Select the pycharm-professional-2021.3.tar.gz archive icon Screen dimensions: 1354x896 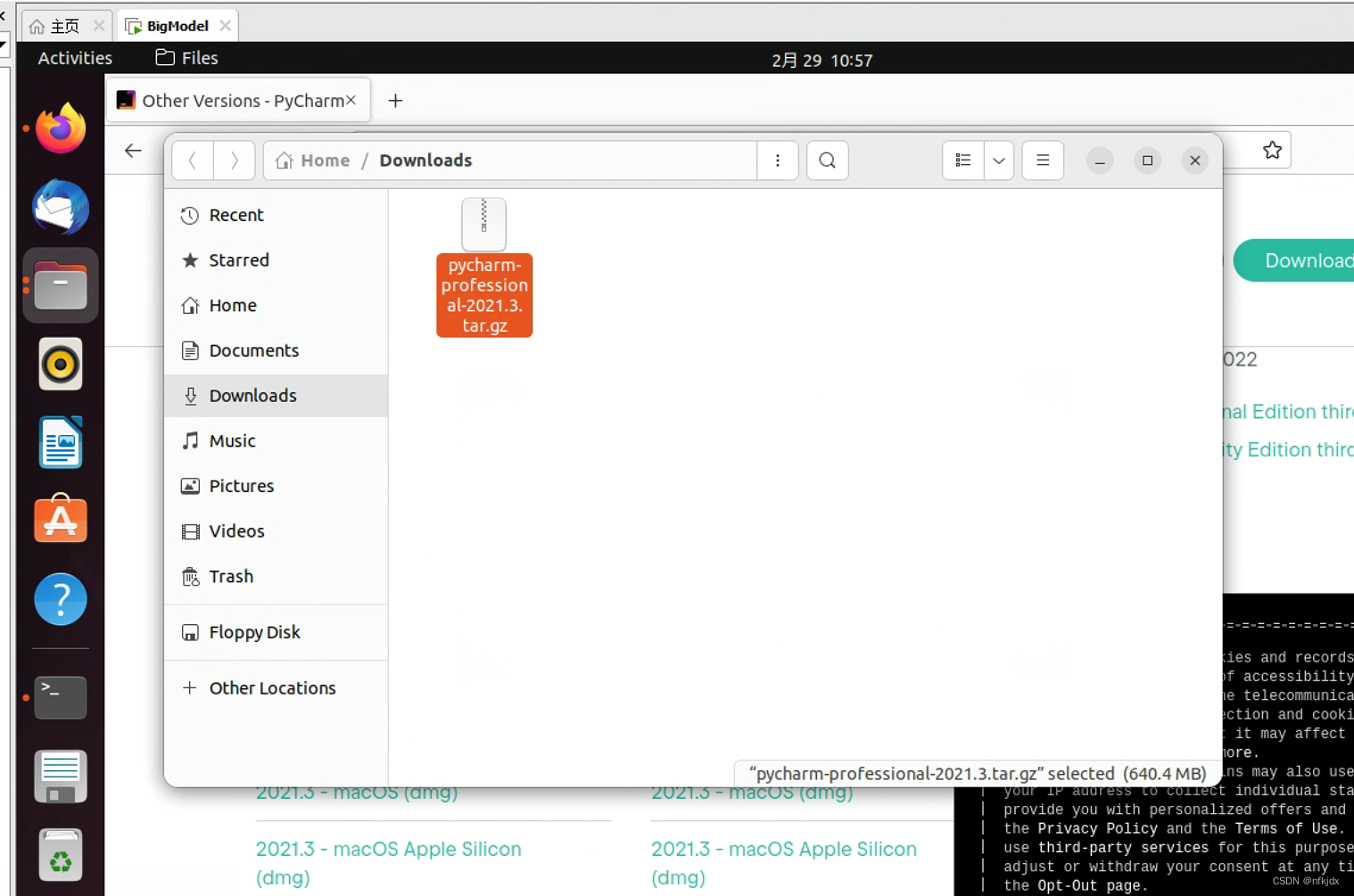(x=484, y=225)
